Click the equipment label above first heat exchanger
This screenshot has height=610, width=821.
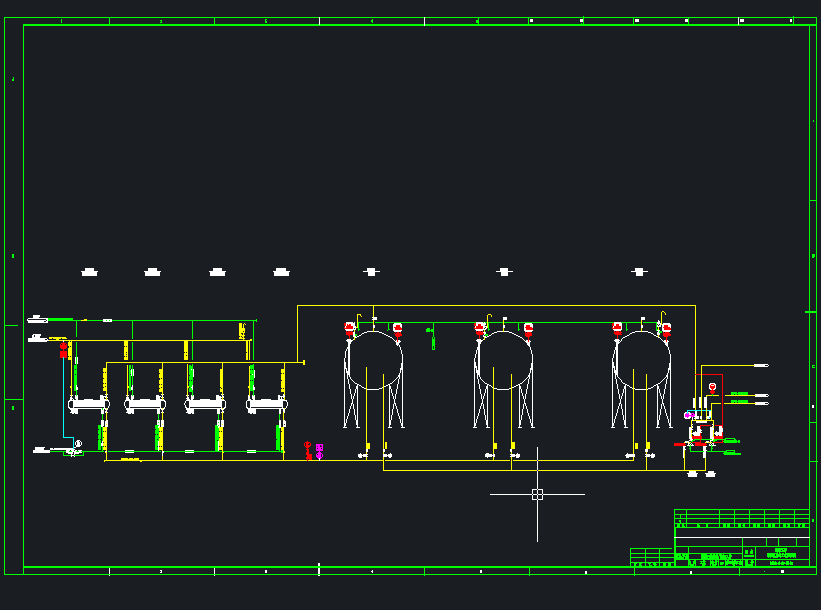tap(90, 272)
